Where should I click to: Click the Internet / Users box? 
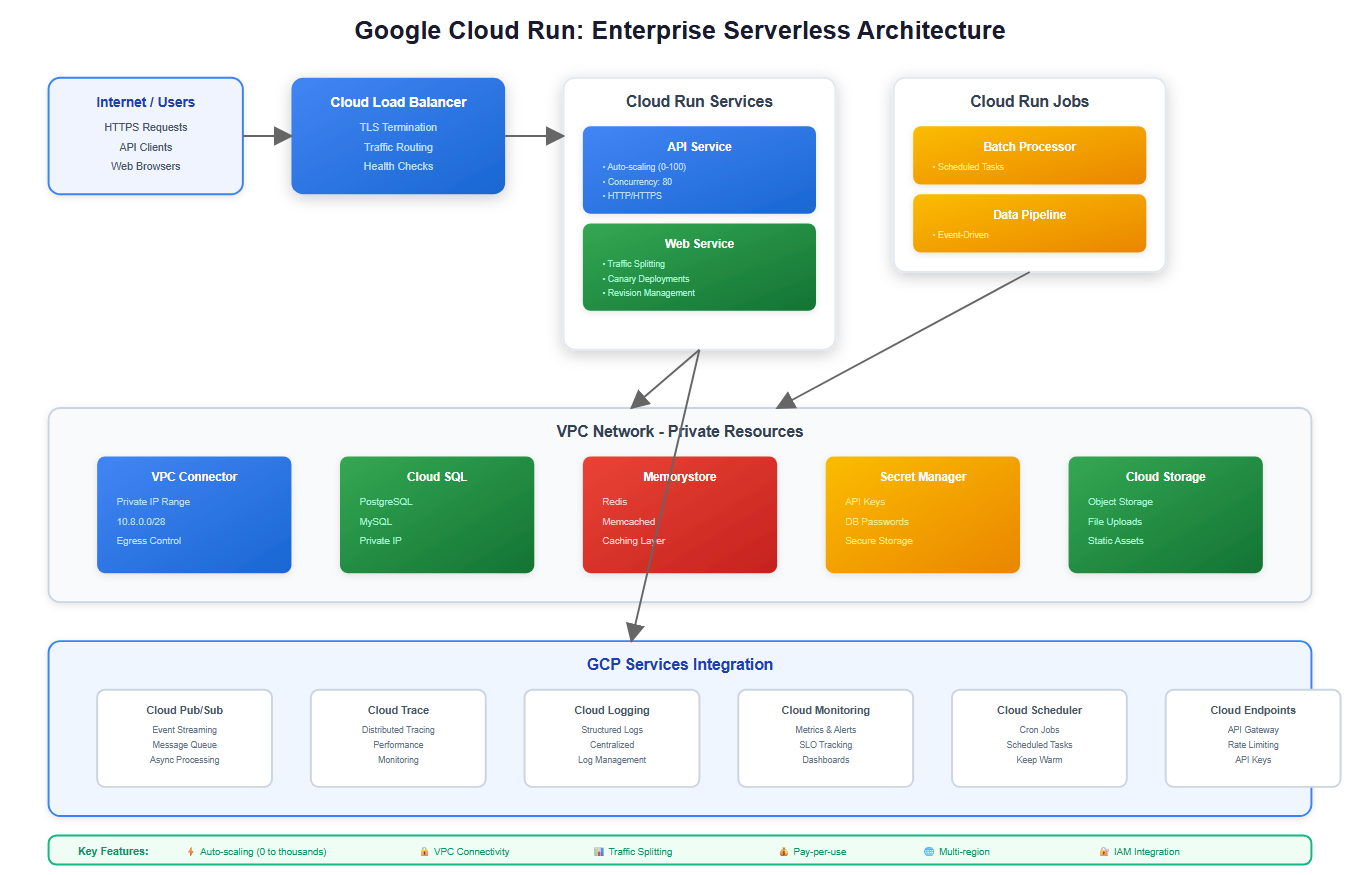coord(146,136)
